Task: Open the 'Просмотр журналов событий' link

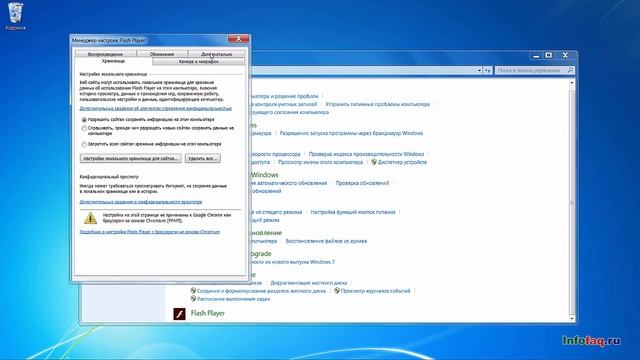Action: 376,291
